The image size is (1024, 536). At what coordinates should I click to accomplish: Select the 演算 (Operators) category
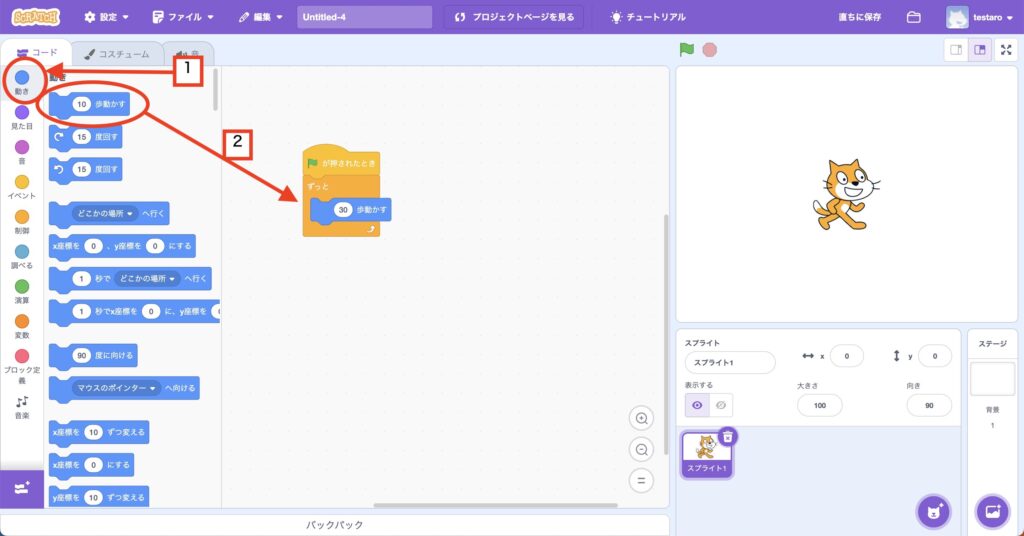tap(22, 291)
